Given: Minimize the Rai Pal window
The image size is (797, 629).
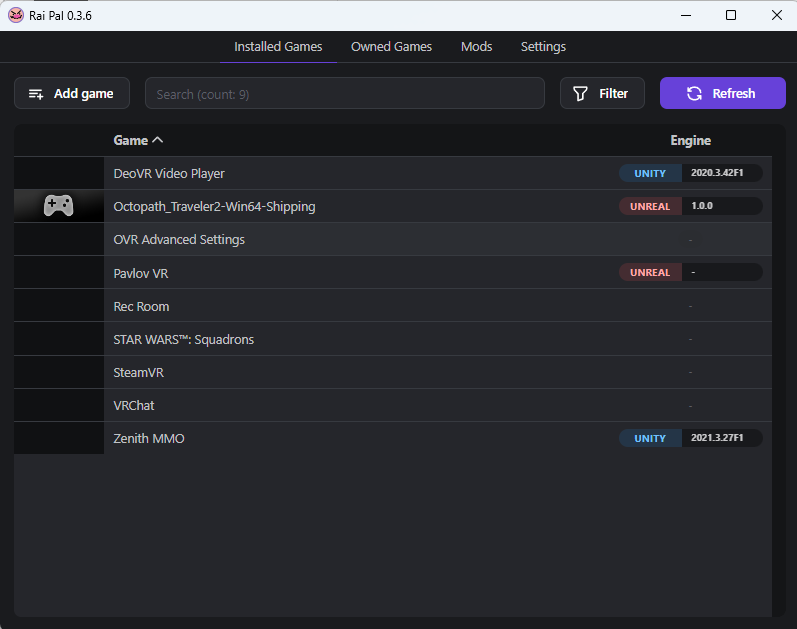Looking at the screenshot, I should click(x=686, y=15).
